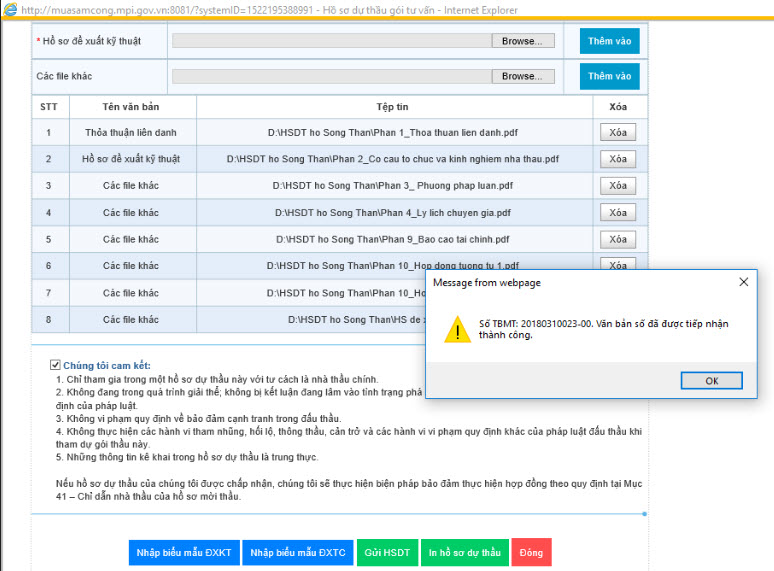The image size is (774, 571).
Task: Delete the Bao cao tai chinh.pdf row
Action: tap(617, 239)
